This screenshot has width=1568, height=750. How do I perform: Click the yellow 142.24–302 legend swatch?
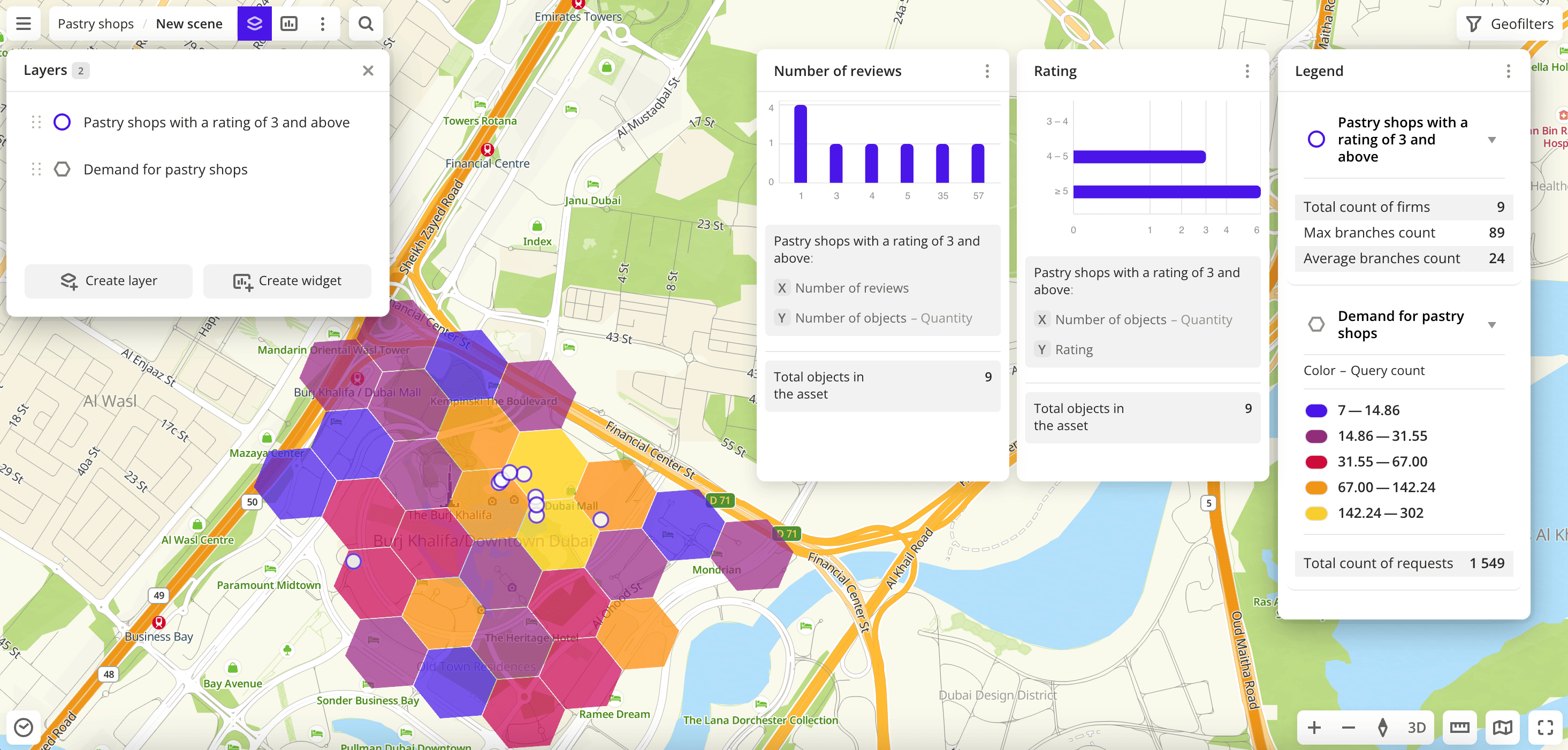(x=1316, y=514)
